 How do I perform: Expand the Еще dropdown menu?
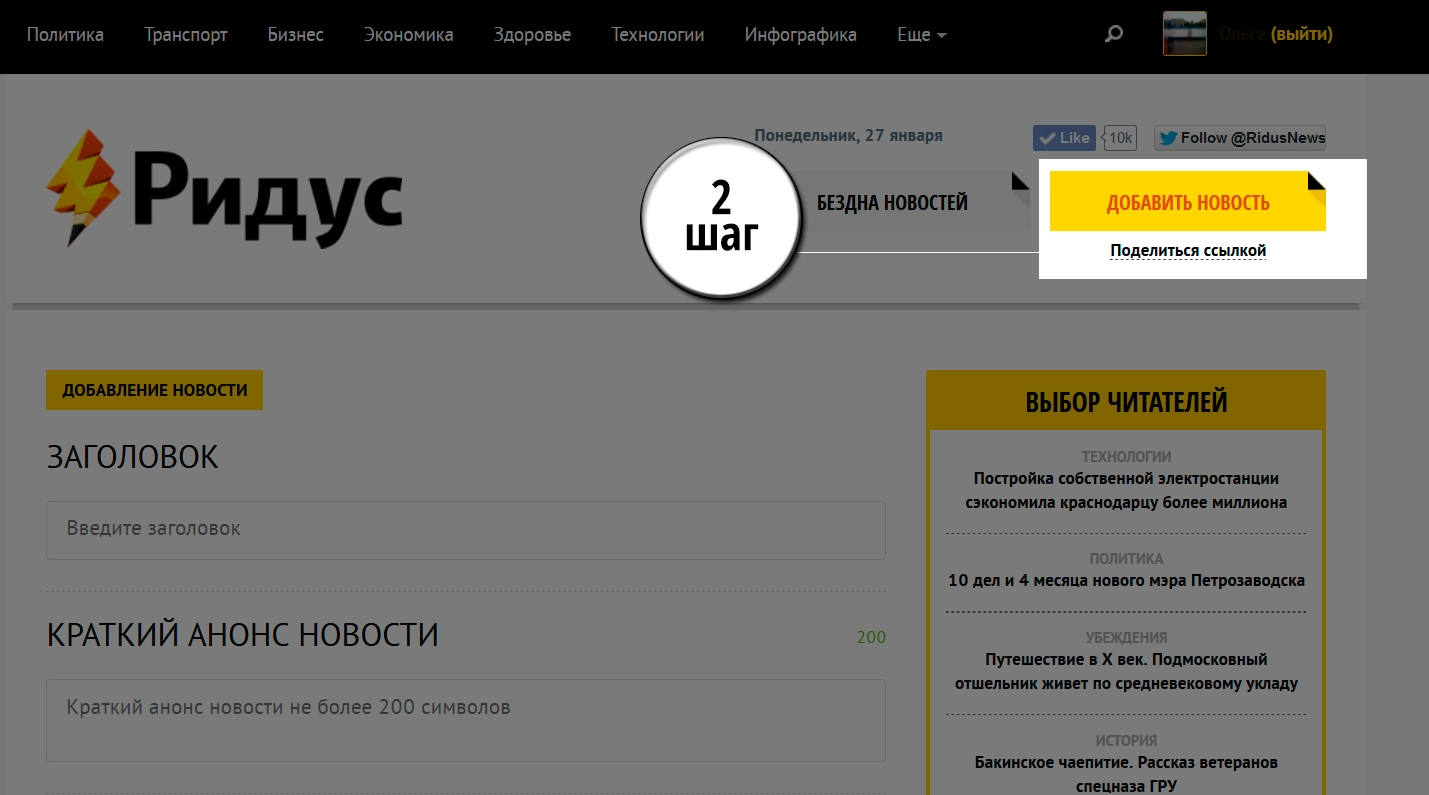pos(921,35)
